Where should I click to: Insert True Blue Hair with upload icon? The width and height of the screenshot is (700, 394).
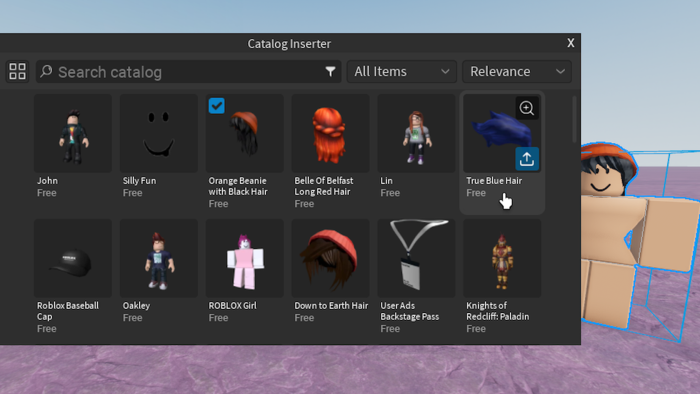coord(527,159)
